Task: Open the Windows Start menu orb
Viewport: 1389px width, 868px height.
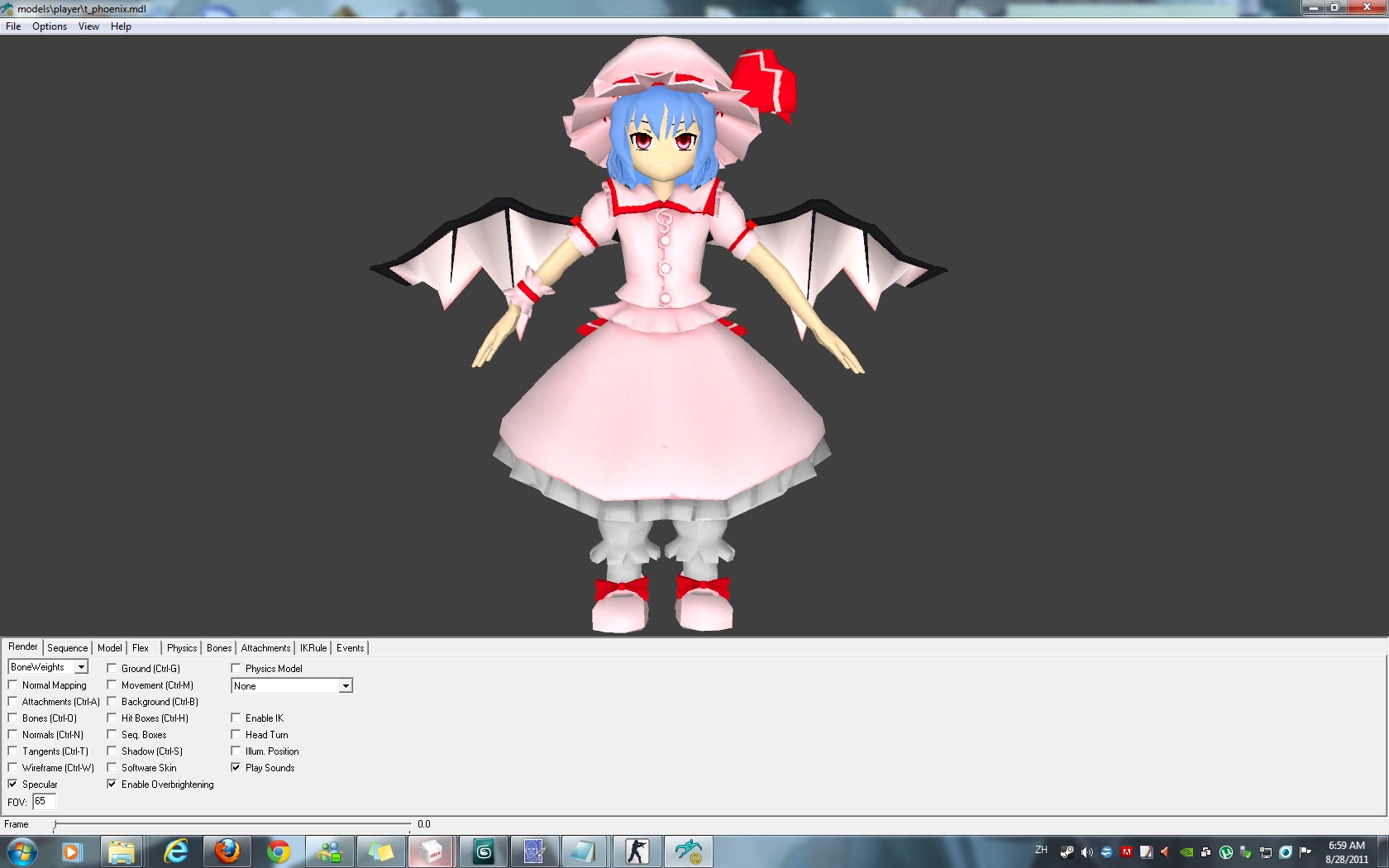Action: click(22, 851)
